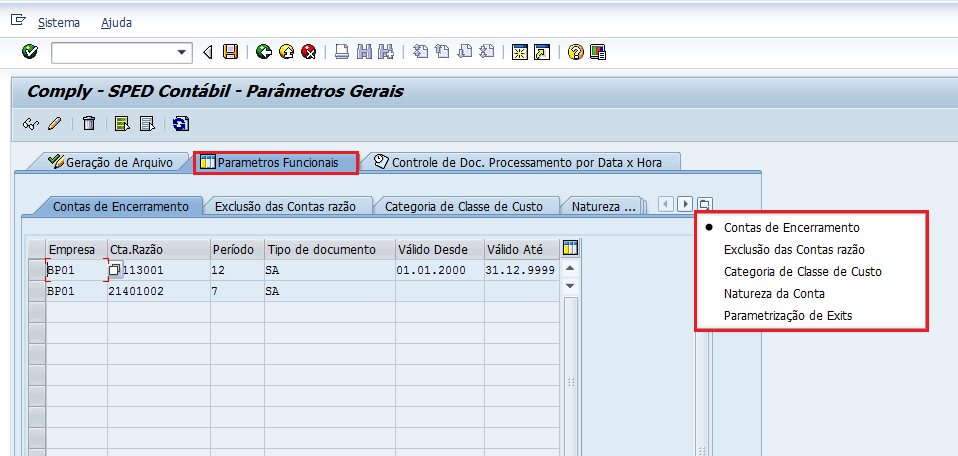The image size is (958, 456).
Task: Expand the command field dropdown arrow
Action: click(x=181, y=53)
